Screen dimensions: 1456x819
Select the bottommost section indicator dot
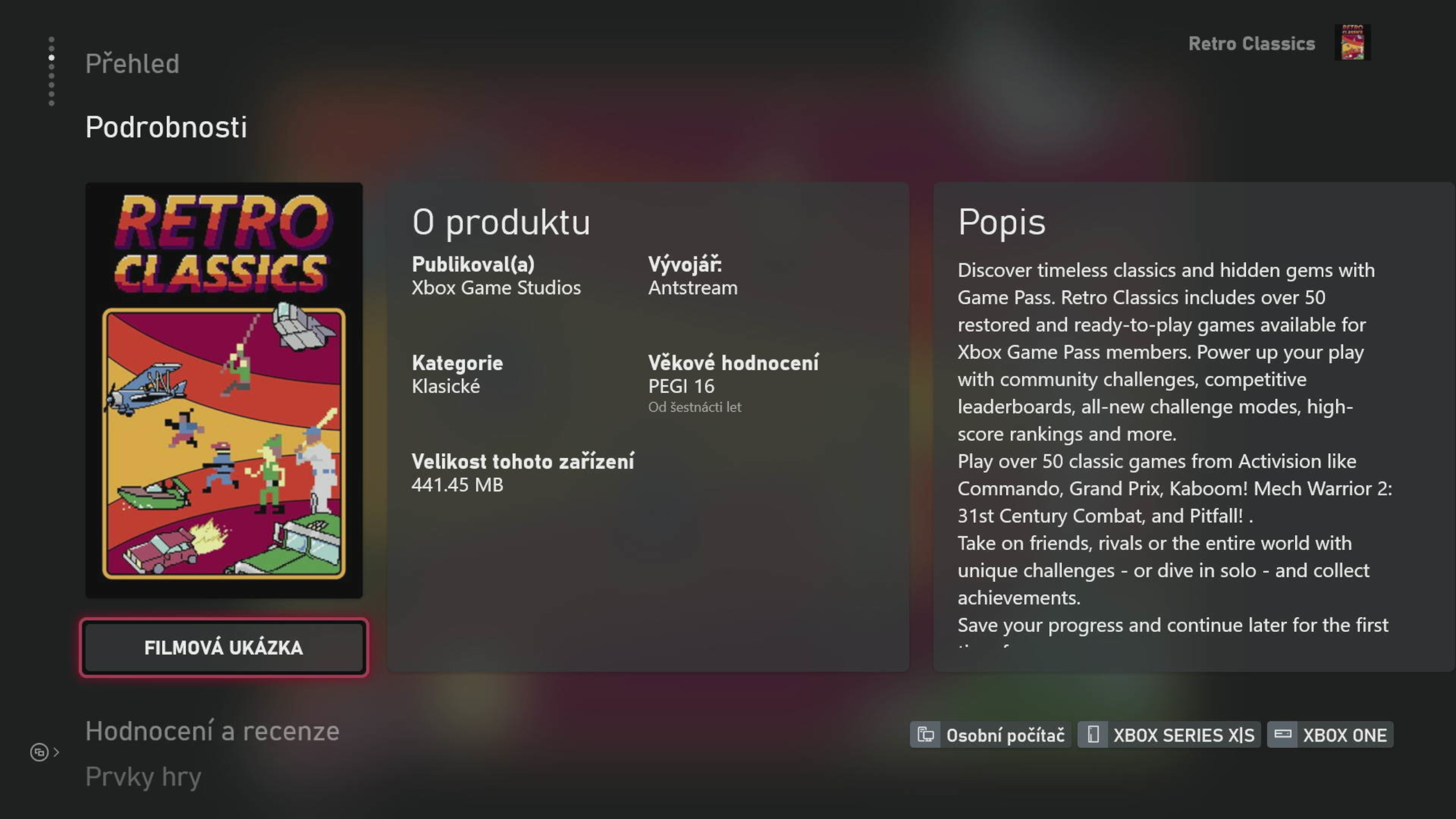tap(52, 103)
